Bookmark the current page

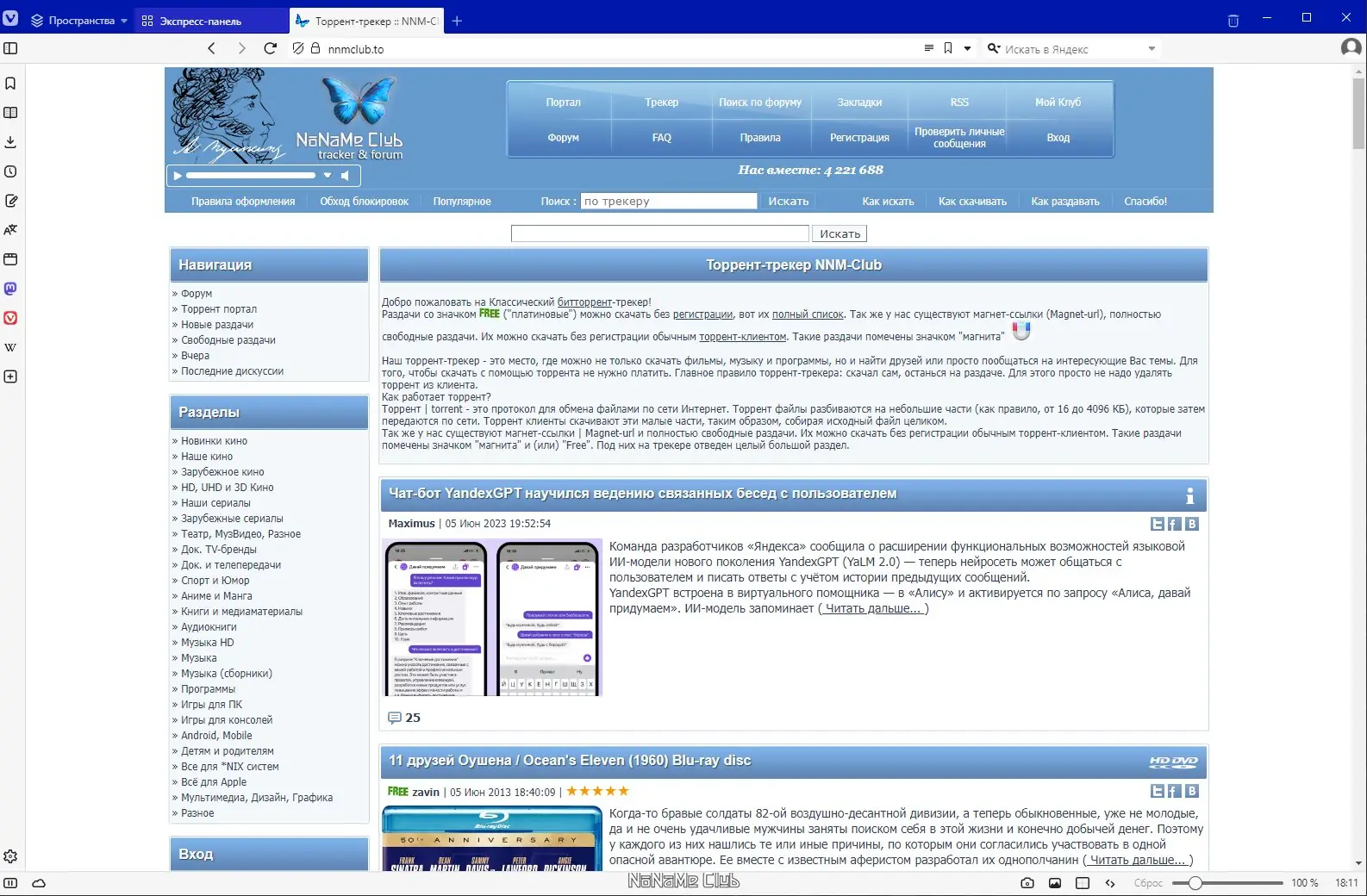[x=948, y=48]
